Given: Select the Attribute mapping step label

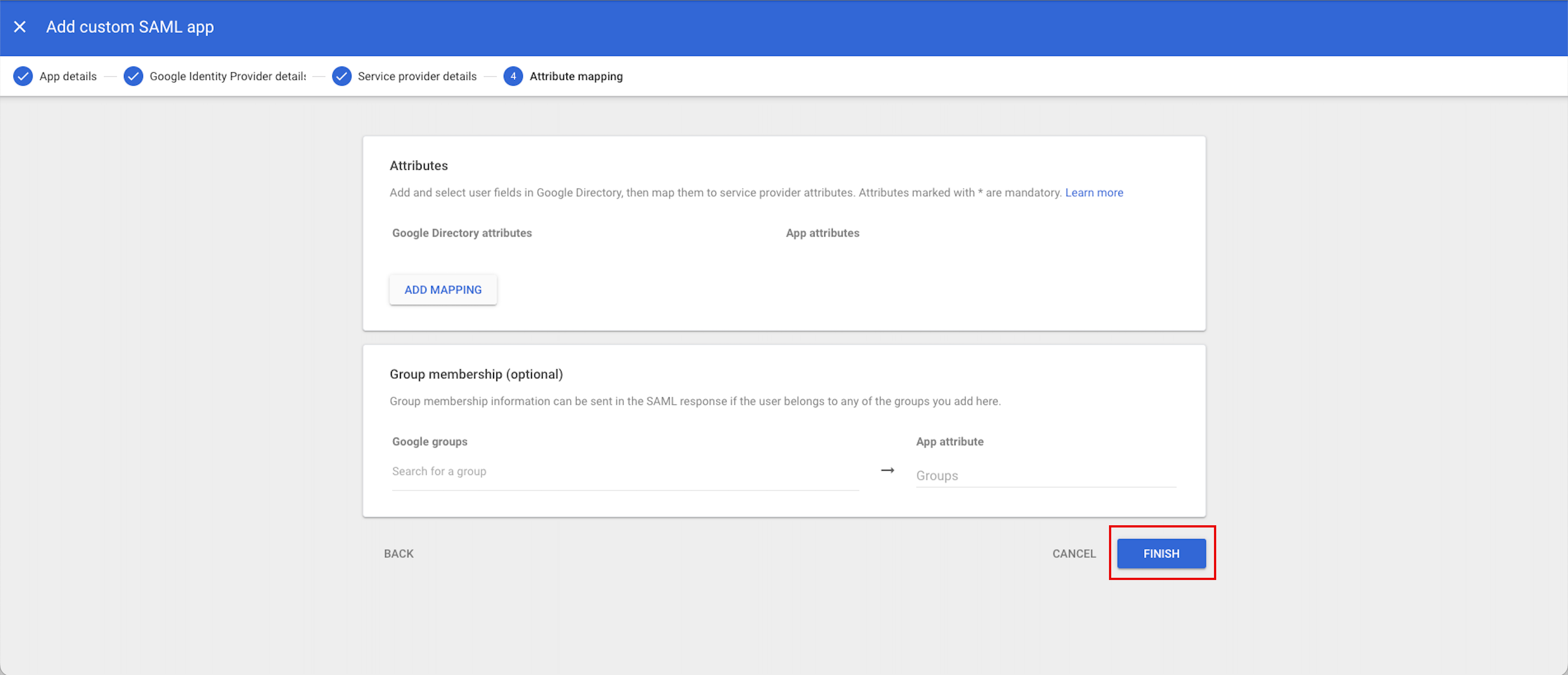Looking at the screenshot, I should 576,76.
